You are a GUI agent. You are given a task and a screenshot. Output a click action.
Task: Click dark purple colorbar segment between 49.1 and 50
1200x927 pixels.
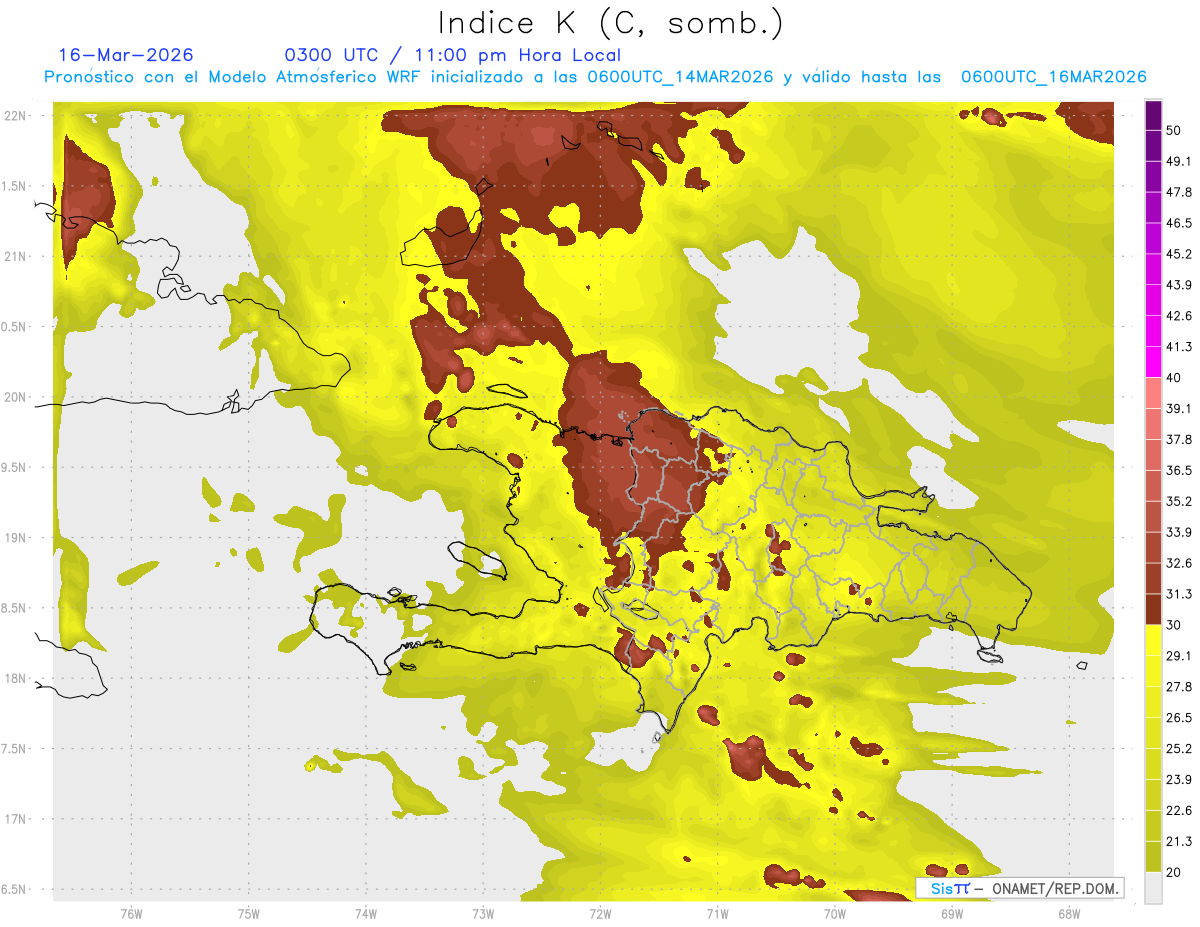point(1153,145)
